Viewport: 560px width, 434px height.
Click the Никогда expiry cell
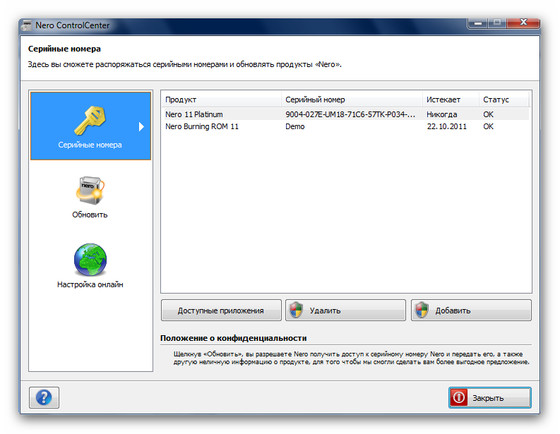441,115
